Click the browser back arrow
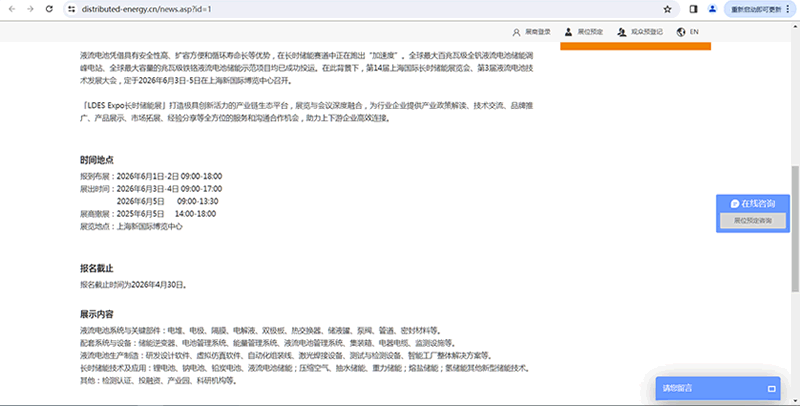This screenshot has height=406, width=800. tap(9, 9)
